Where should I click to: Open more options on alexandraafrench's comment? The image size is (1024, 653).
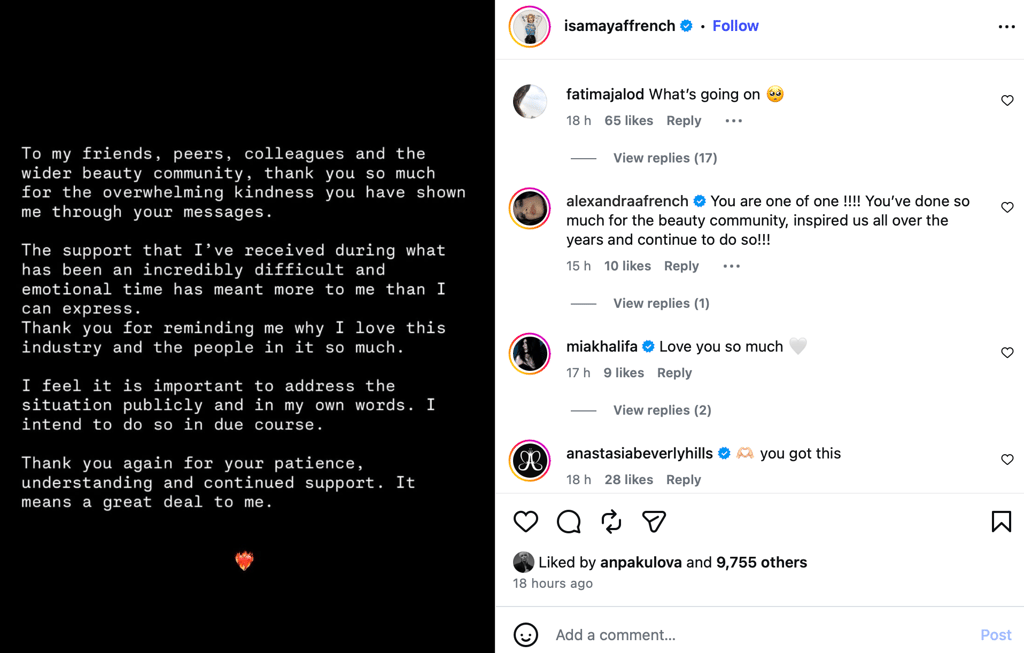[731, 266]
